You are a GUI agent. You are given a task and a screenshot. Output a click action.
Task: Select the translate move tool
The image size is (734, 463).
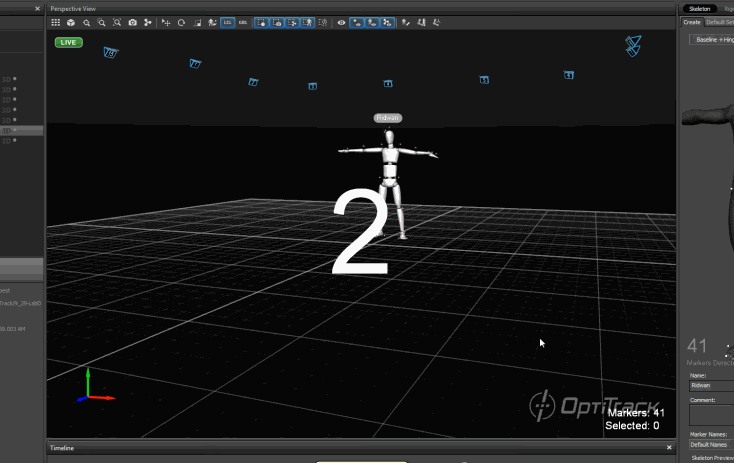(x=166, y=22)
